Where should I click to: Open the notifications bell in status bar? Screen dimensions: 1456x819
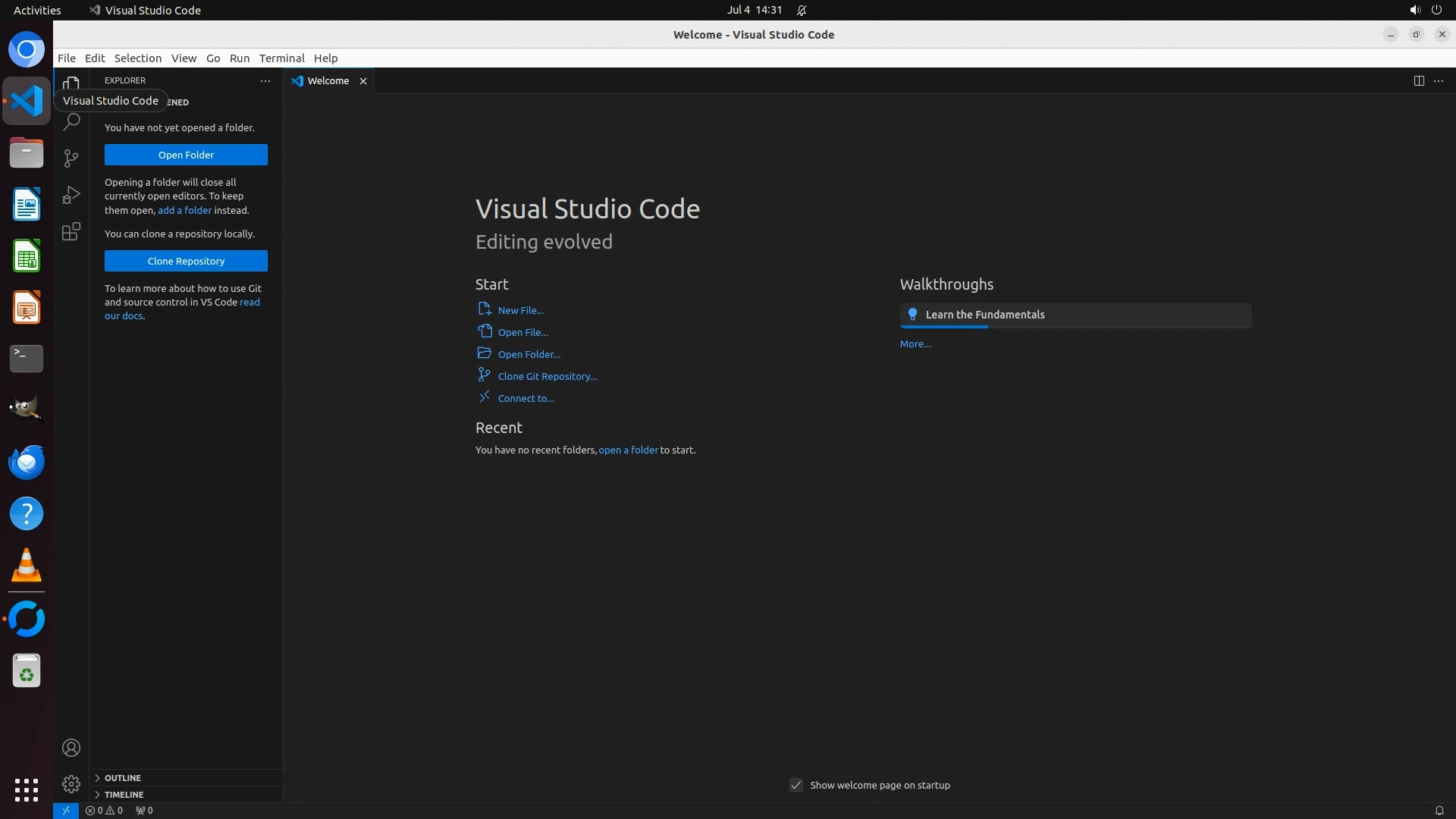click(1439, 810)
